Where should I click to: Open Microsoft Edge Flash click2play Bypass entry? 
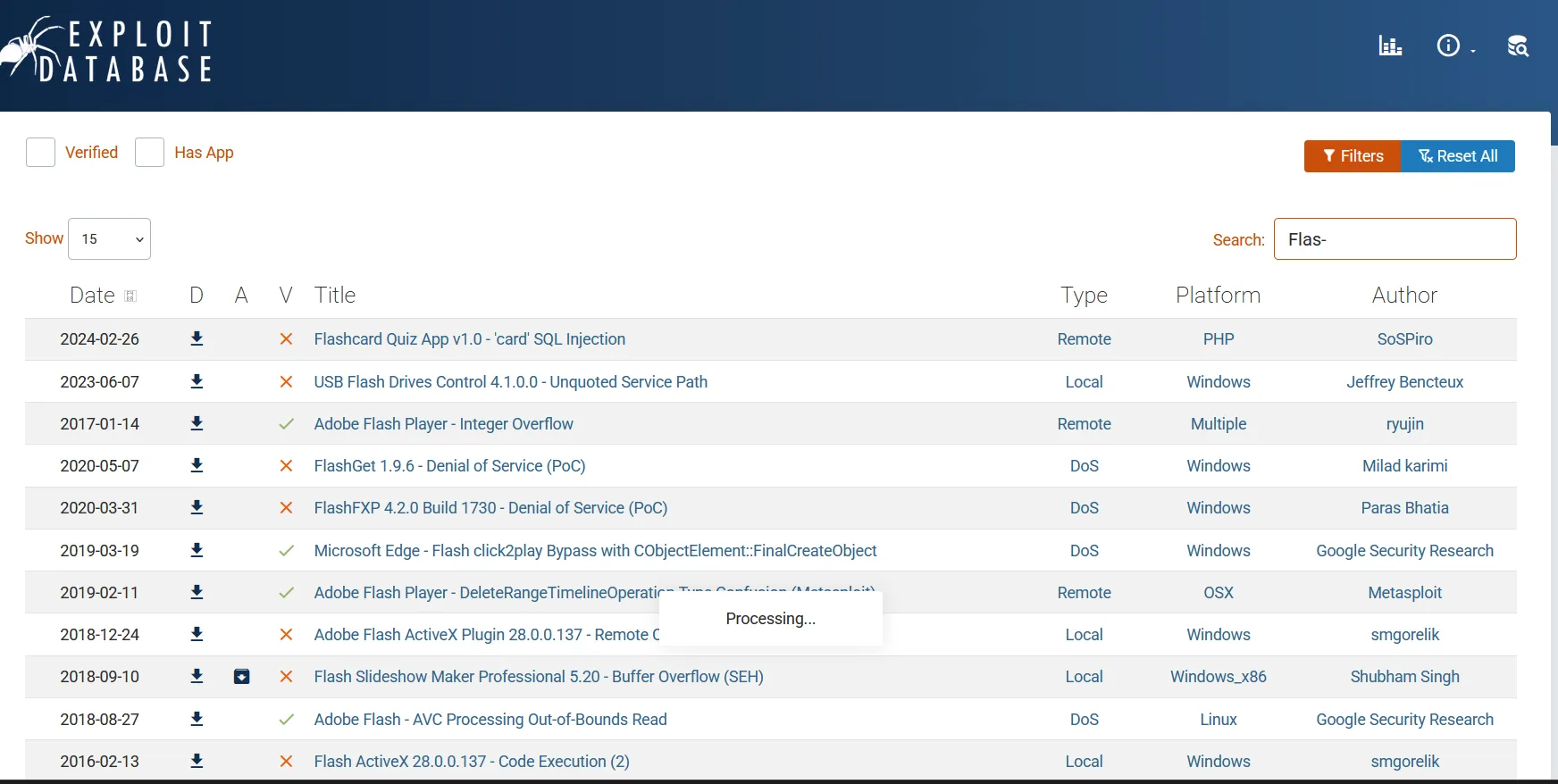pos(596,551)
